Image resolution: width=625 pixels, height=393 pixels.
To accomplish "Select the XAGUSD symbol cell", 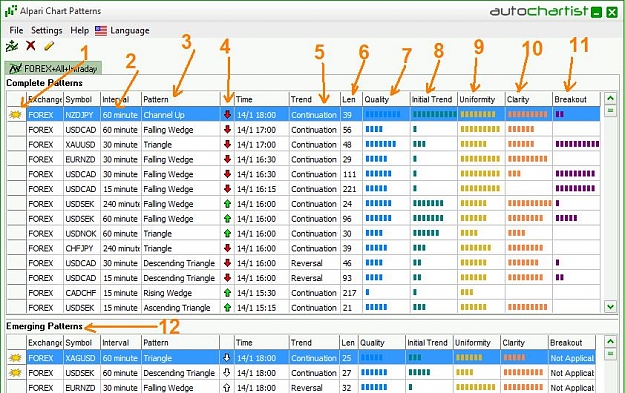I will [82, 358].
